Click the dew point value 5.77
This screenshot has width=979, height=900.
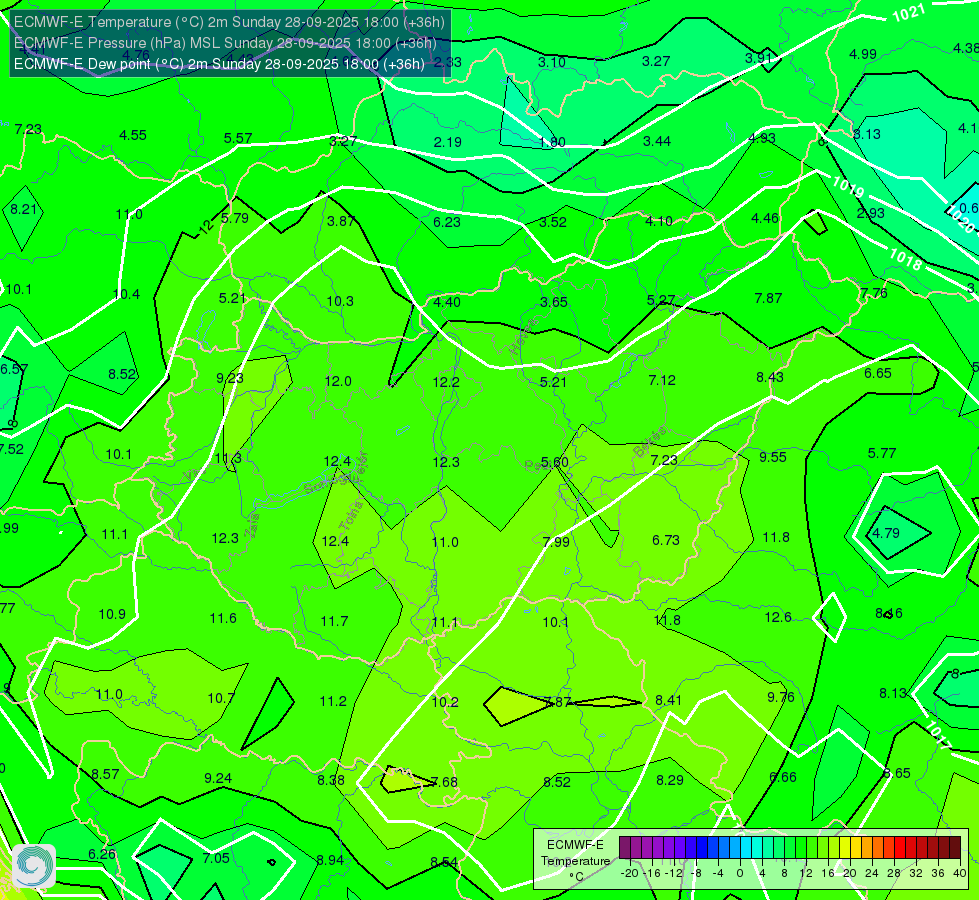[x=882, y=453]
